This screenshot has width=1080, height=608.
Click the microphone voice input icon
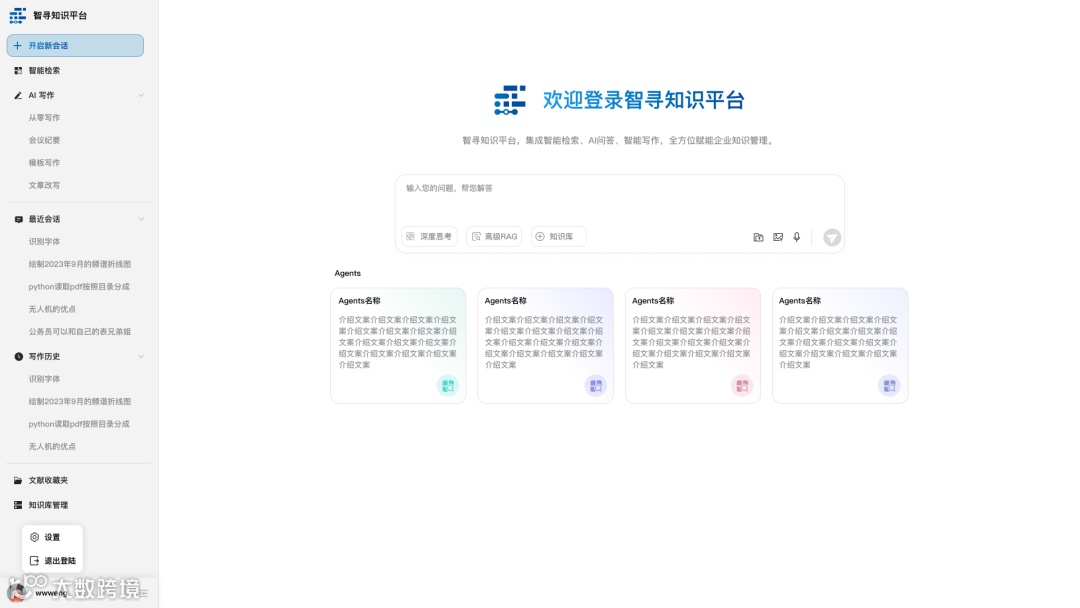click(797, 237)
